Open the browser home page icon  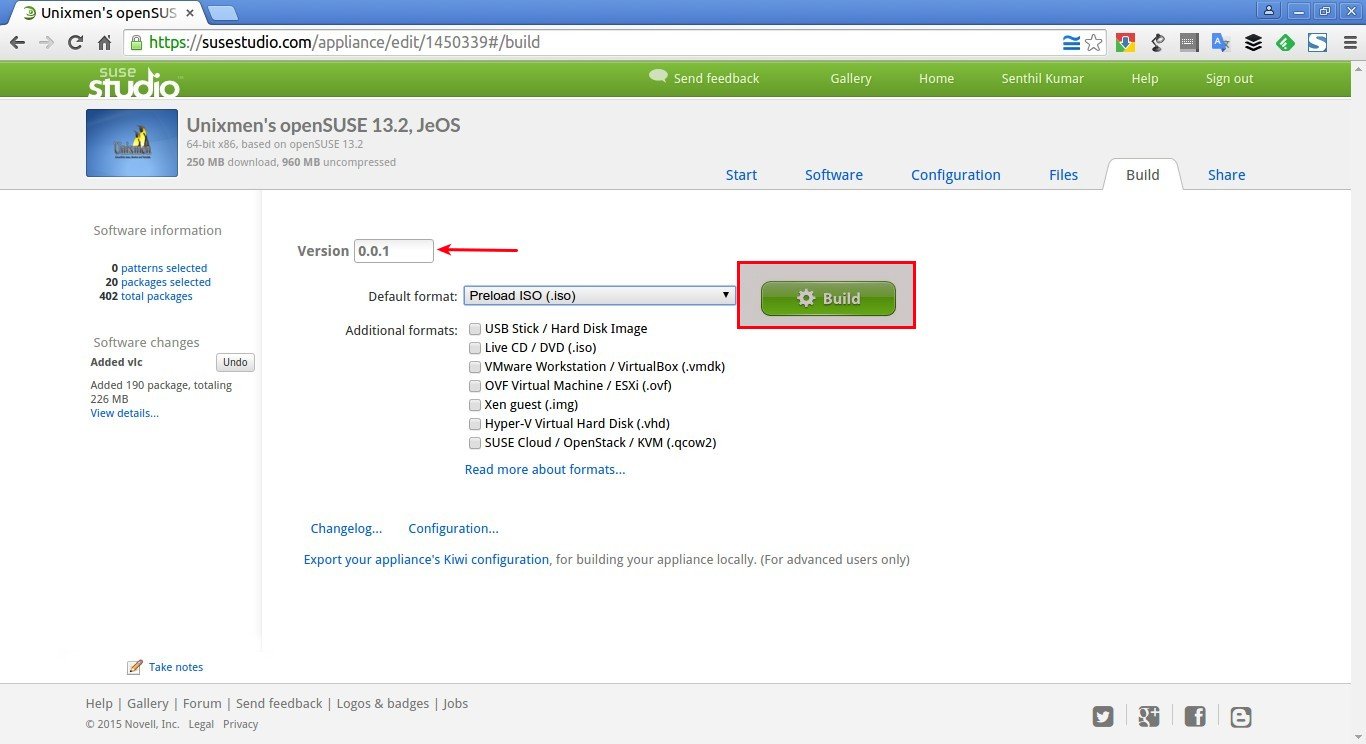tap(104, 42)
